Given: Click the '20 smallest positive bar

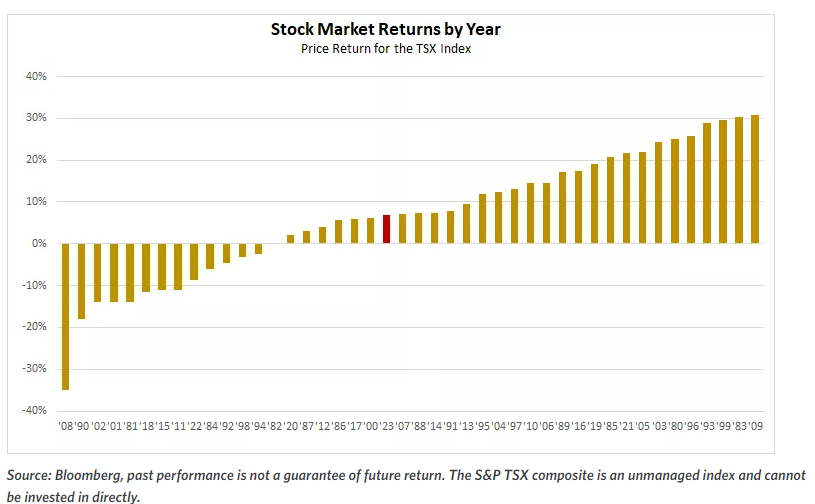Looking at the screenshot, I should [291, 239].
